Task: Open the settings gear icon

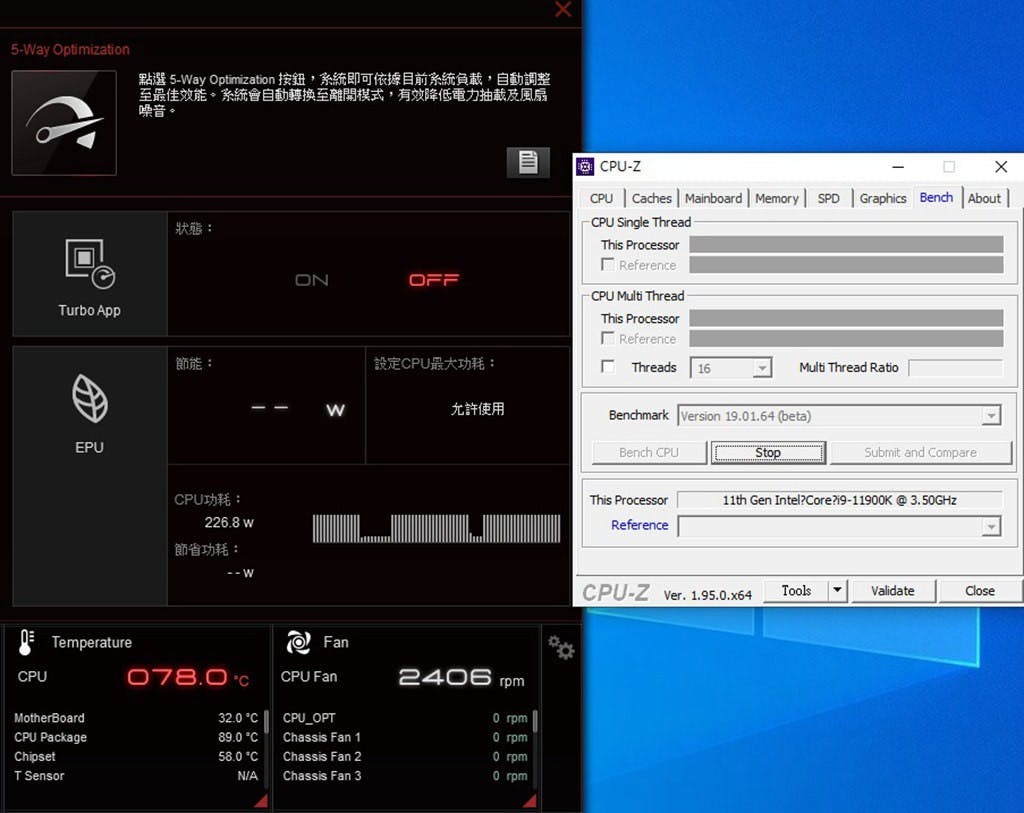Action: point(561,649)
